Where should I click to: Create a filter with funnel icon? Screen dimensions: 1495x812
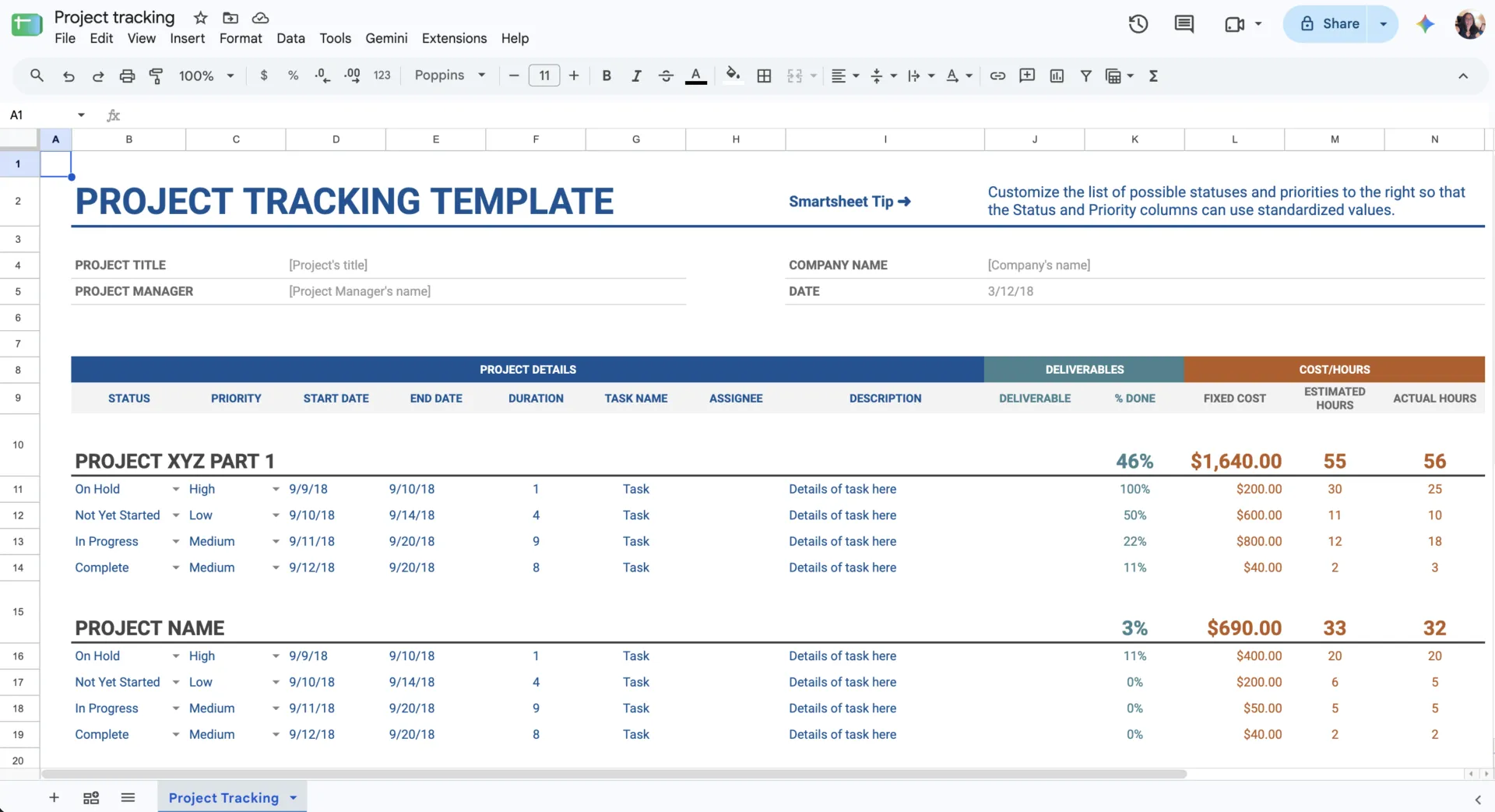point(1085,76)
